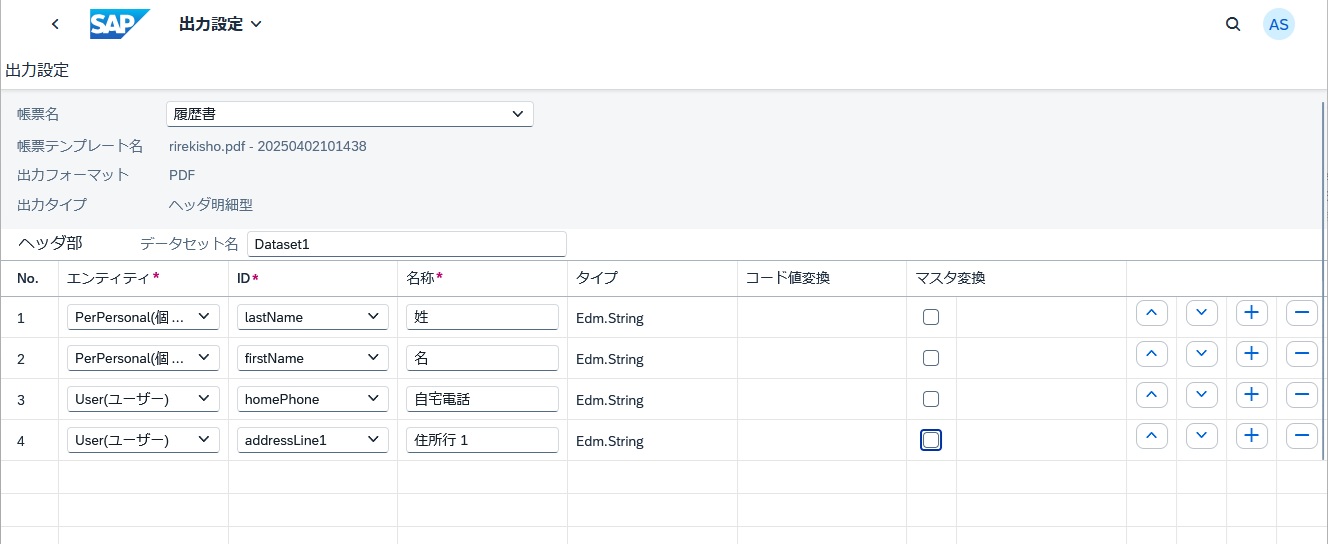The width and height of the screenshot is (1328, 544).
Task: Add a row after row 3
Action: coord(1251,395)
